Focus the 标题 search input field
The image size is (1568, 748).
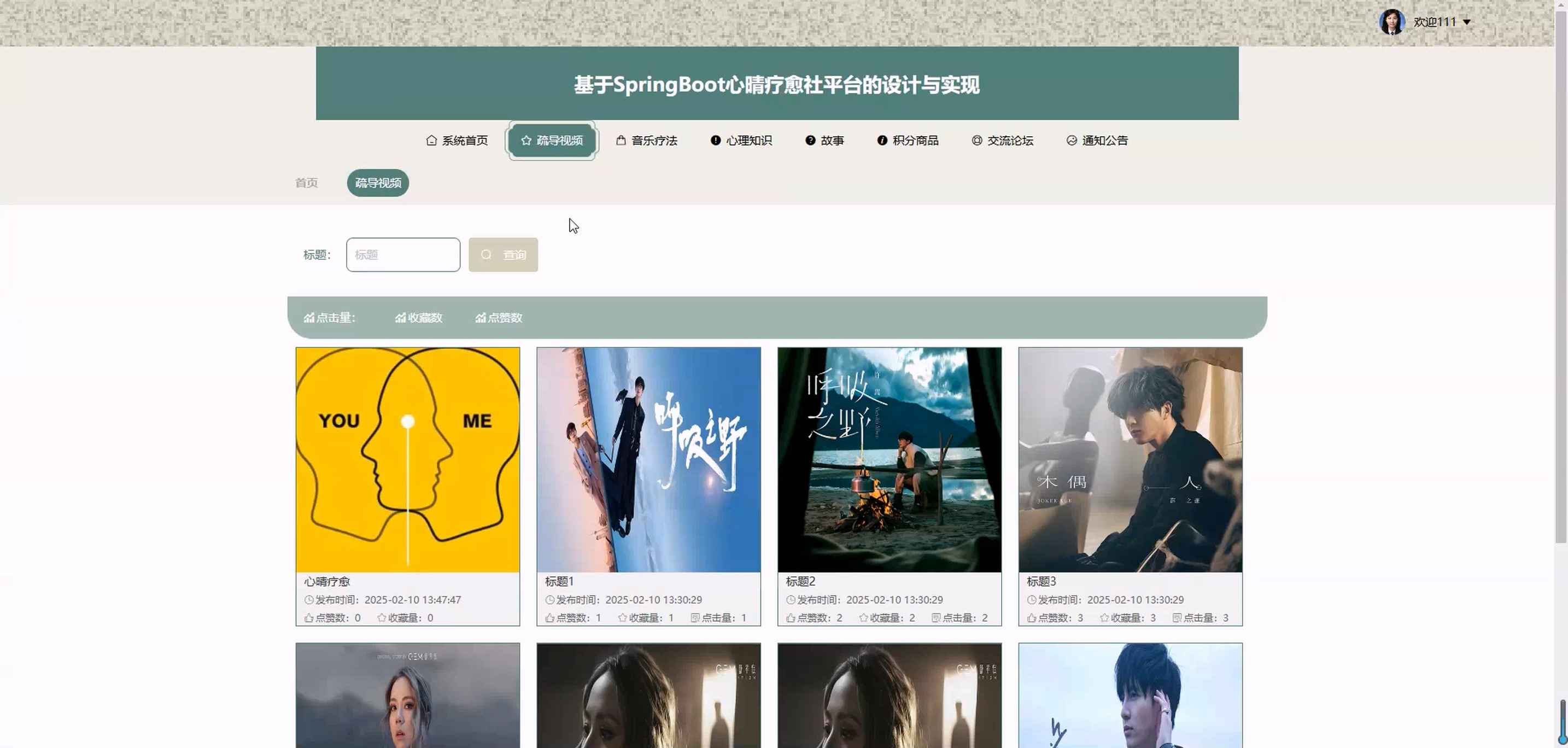[x=403, y=255]
